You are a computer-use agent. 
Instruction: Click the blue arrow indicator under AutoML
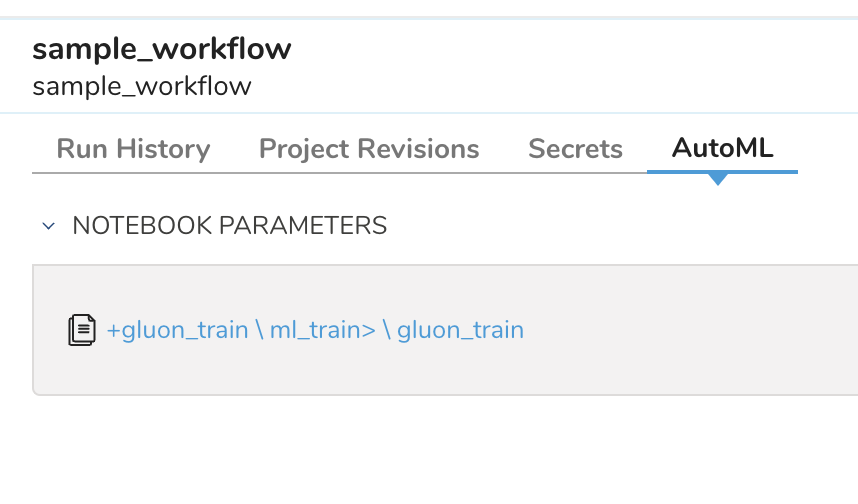[718, 179]
